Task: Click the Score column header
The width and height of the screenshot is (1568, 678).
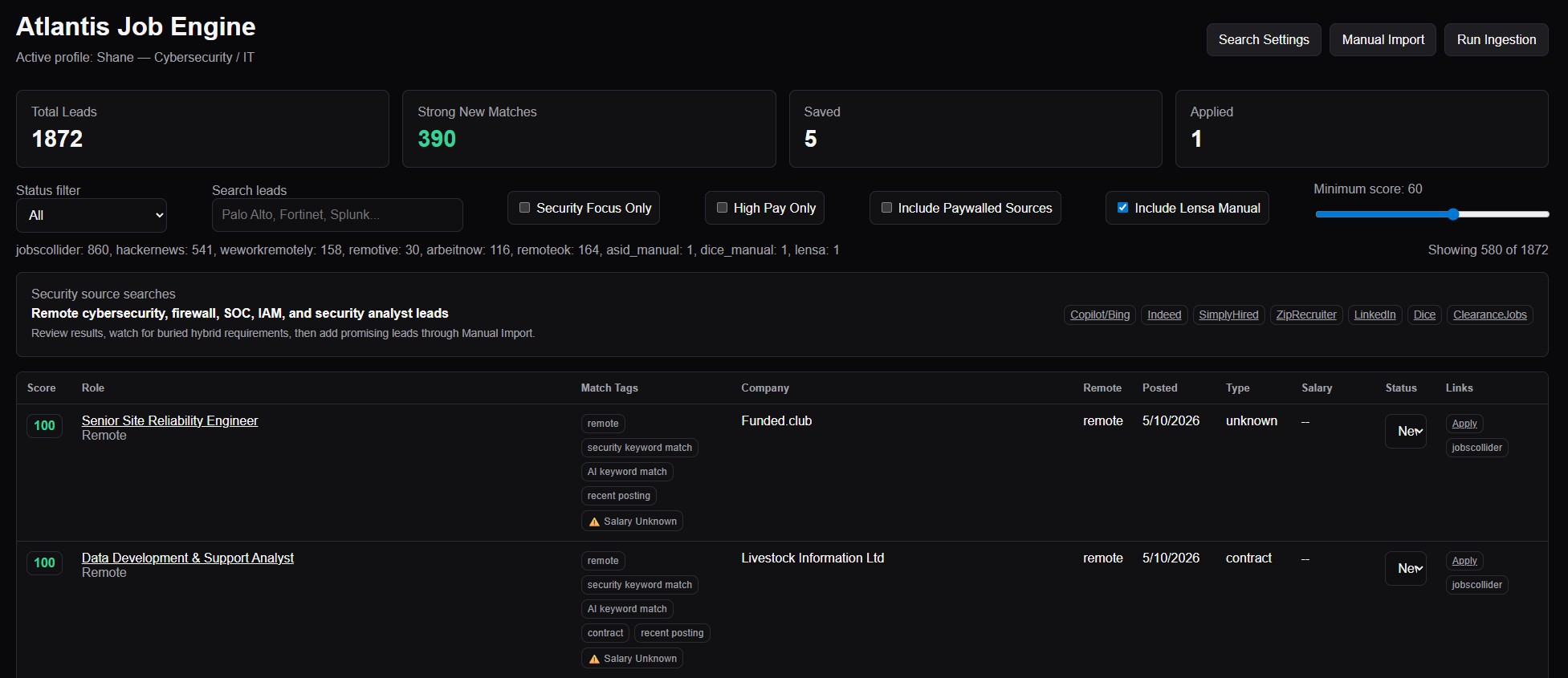Action: [x=42, y=388]
